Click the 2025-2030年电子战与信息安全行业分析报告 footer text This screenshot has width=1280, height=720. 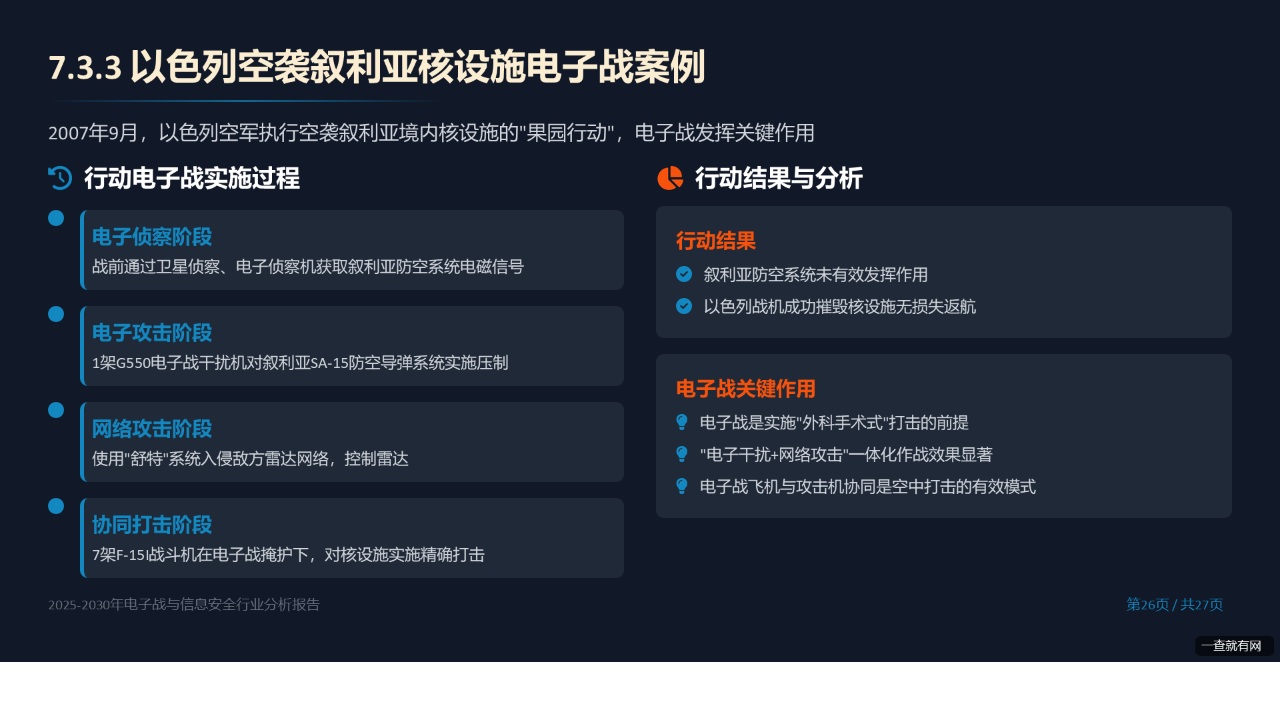pyautogui.click(x=184, y=605)
